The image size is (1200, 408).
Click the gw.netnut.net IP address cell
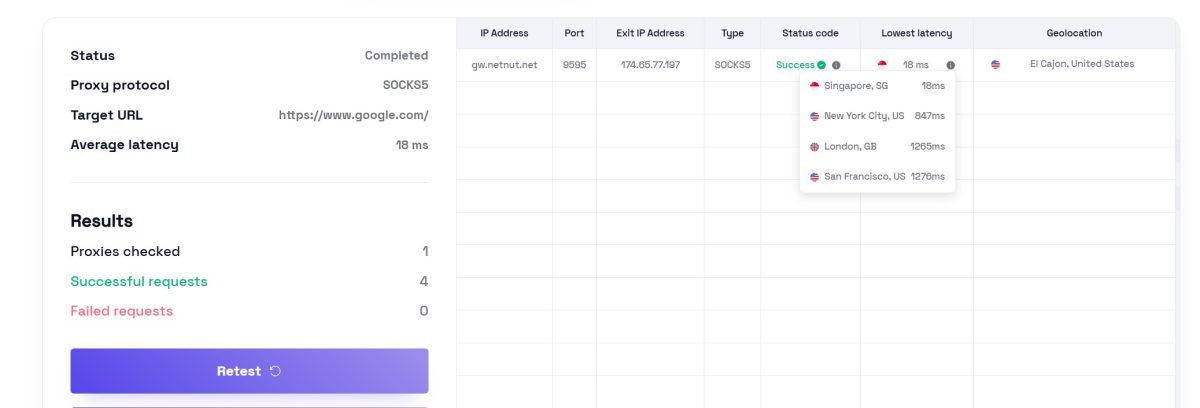504,65
